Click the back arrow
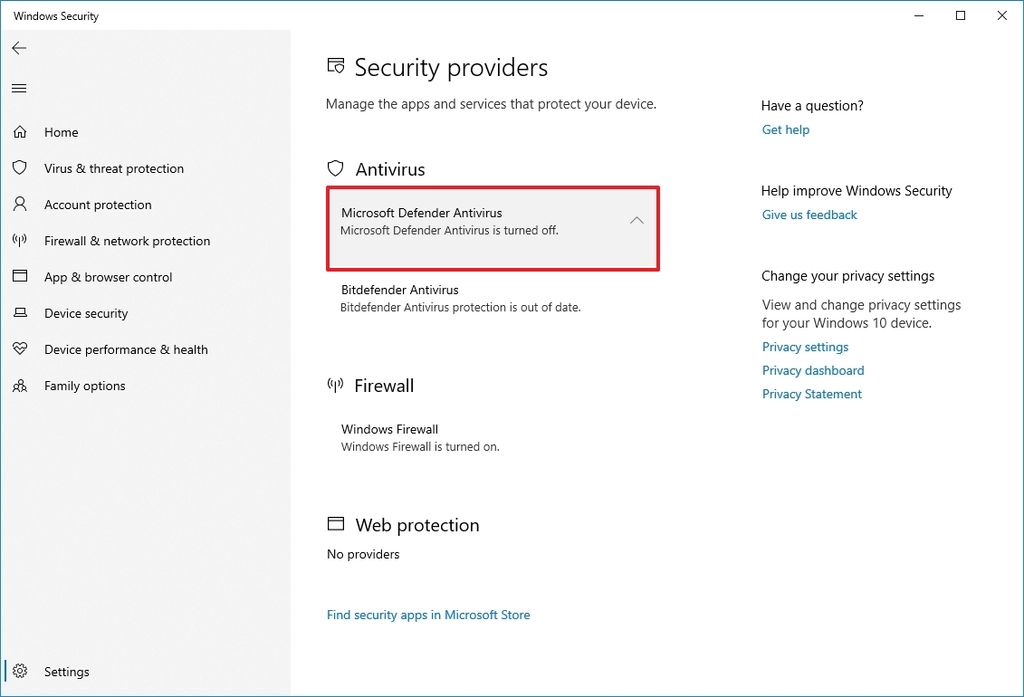This screenshot has height=697, width=1024. [x=18, y=47]
